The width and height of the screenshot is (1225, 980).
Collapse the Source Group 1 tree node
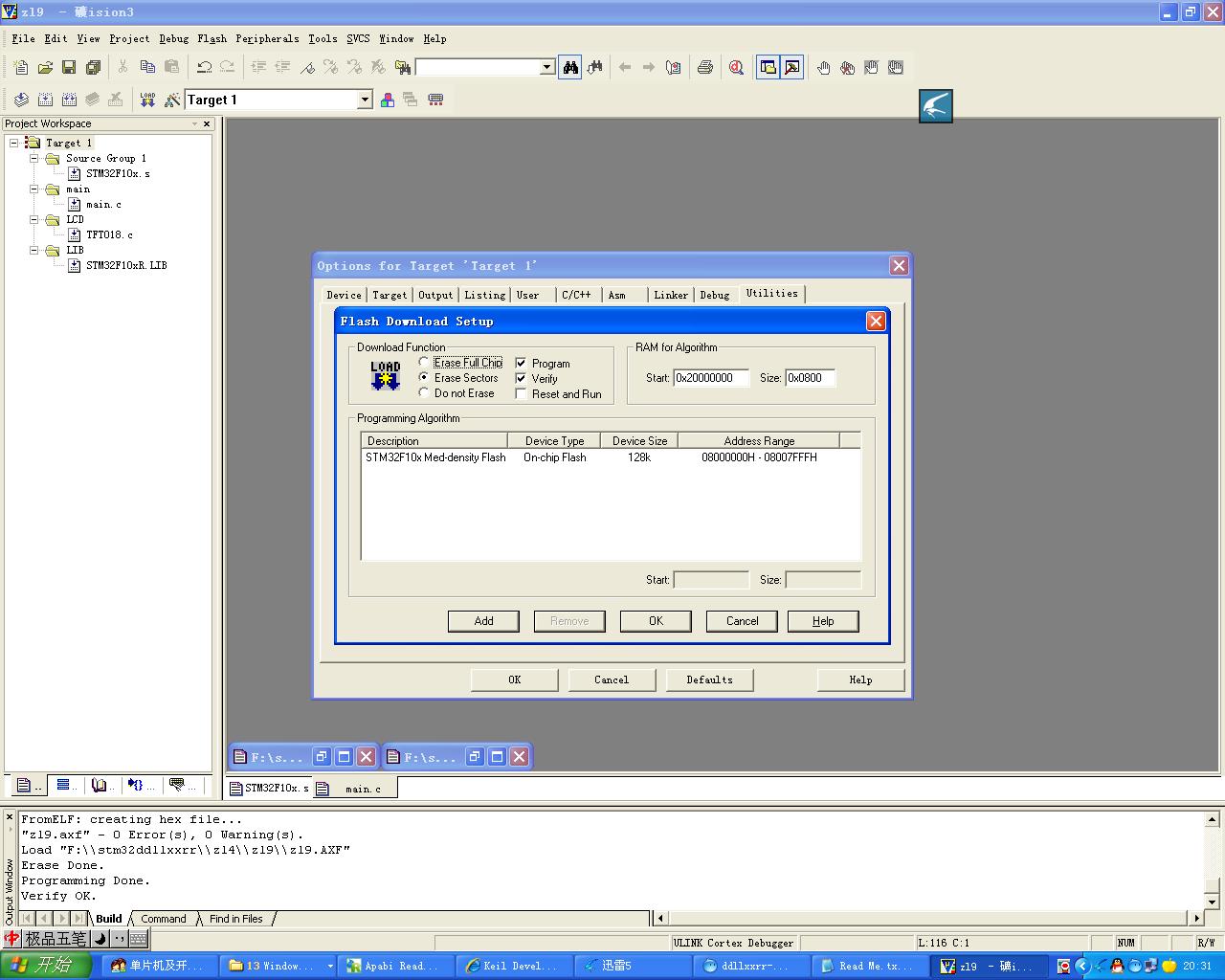(33, 158)
